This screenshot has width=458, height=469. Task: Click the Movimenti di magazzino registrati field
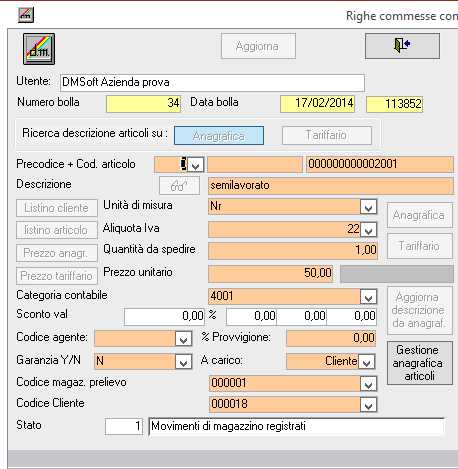pos(296,426)
